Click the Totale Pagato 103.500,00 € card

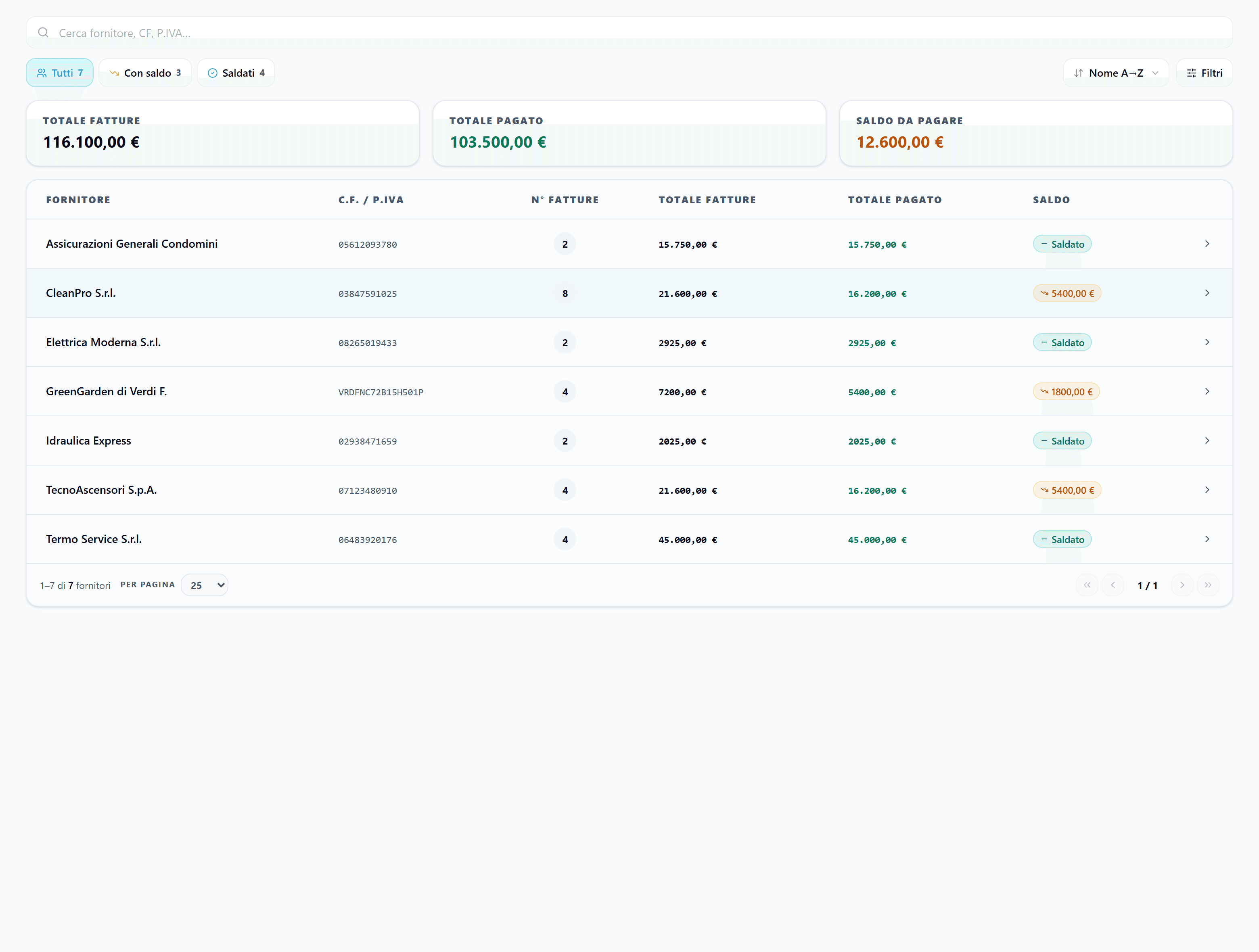[629, 134]
